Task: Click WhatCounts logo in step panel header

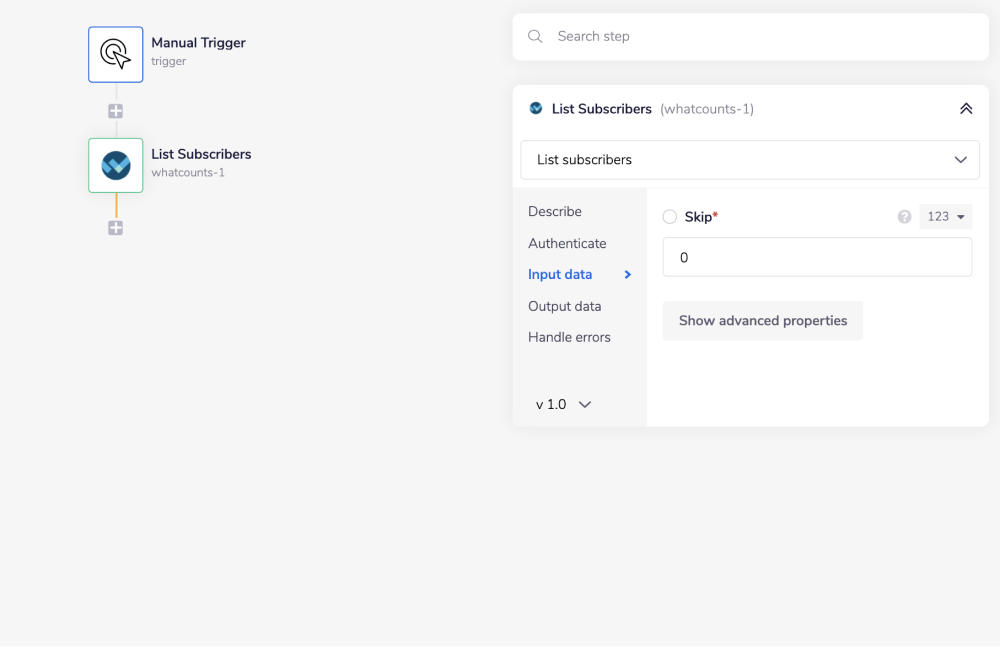Action: (536, 109)
